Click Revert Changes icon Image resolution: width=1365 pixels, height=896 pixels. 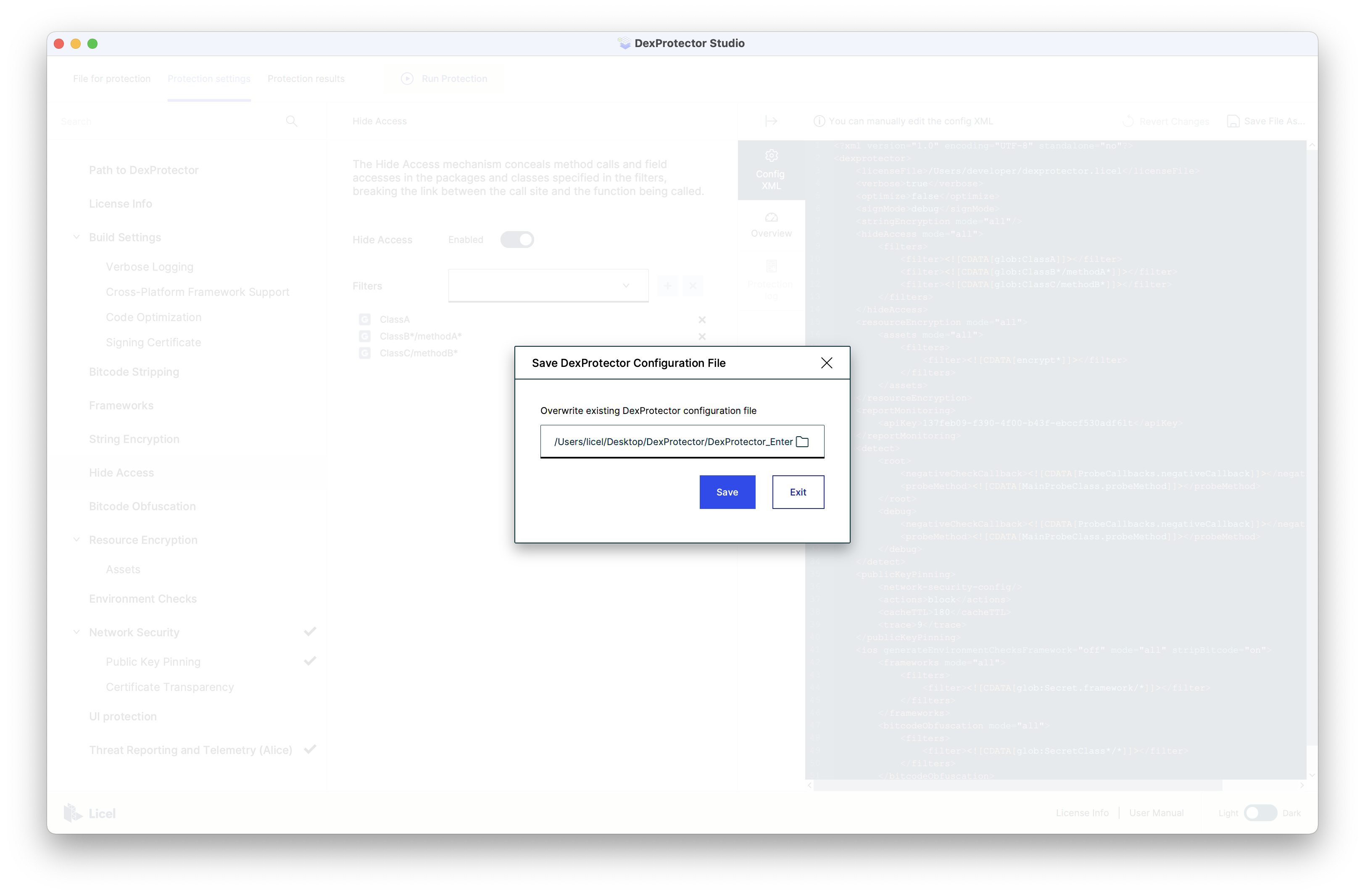coord(1128,121)
